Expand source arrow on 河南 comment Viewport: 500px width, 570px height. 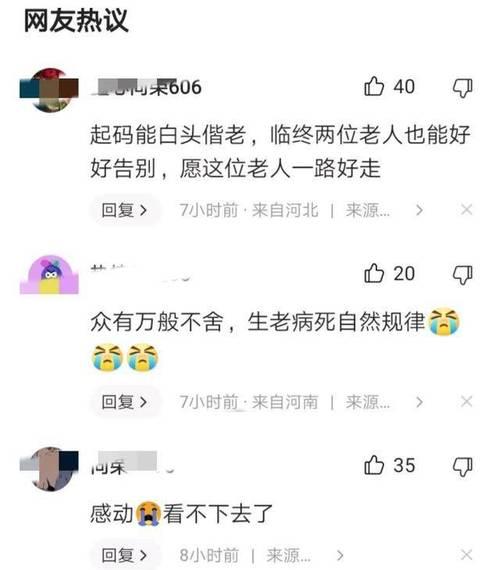tap(419, 402)
